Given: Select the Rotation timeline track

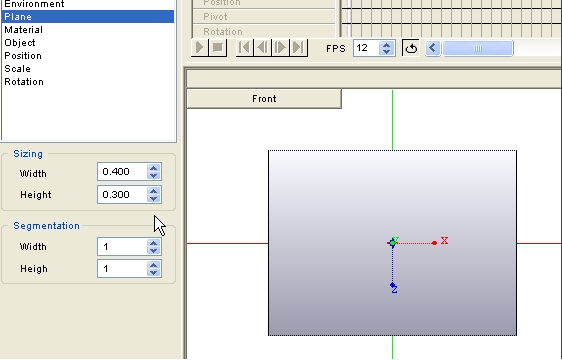Looking at the screenshot, I should pyautogui.click(x=264, y=32).
